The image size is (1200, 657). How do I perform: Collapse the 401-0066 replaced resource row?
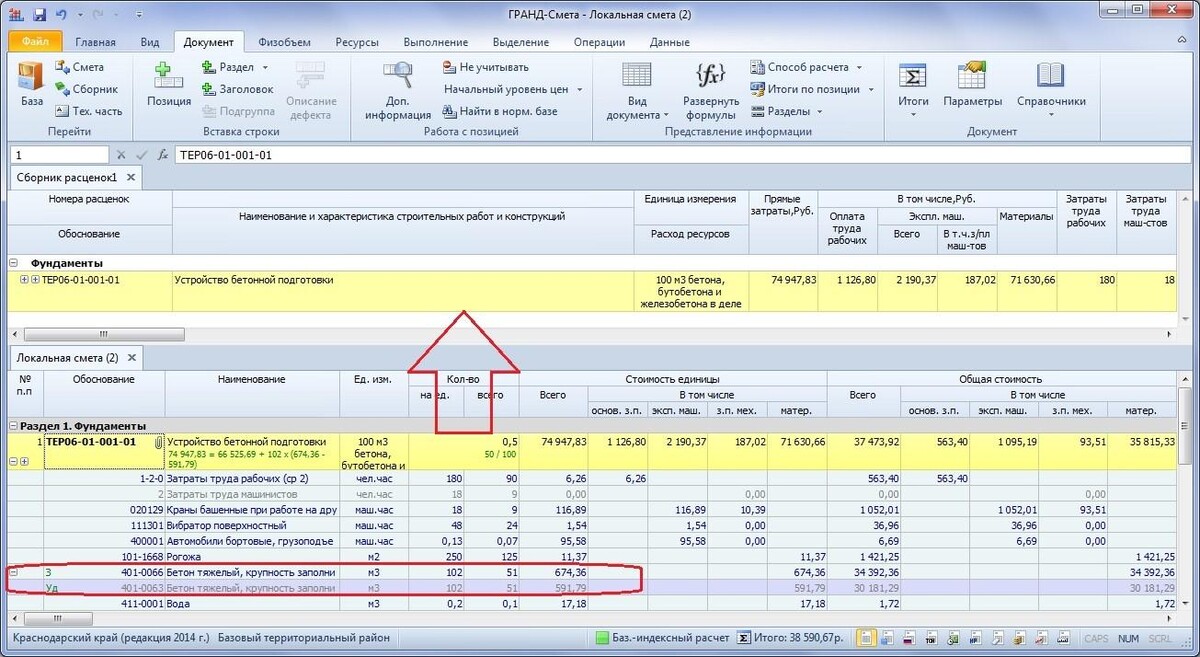14,572
